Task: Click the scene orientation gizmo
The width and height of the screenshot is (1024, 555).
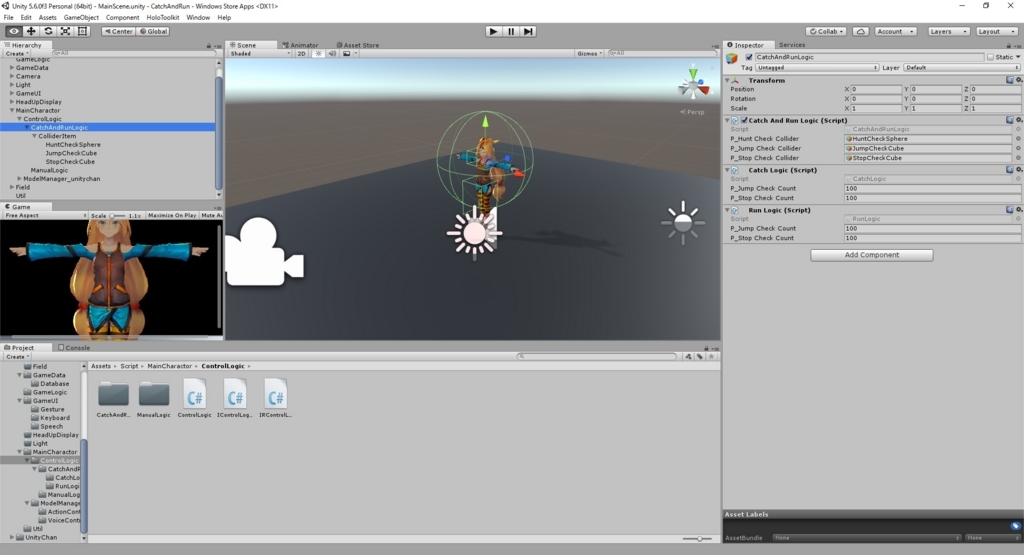Action: [x=693, y=84]
